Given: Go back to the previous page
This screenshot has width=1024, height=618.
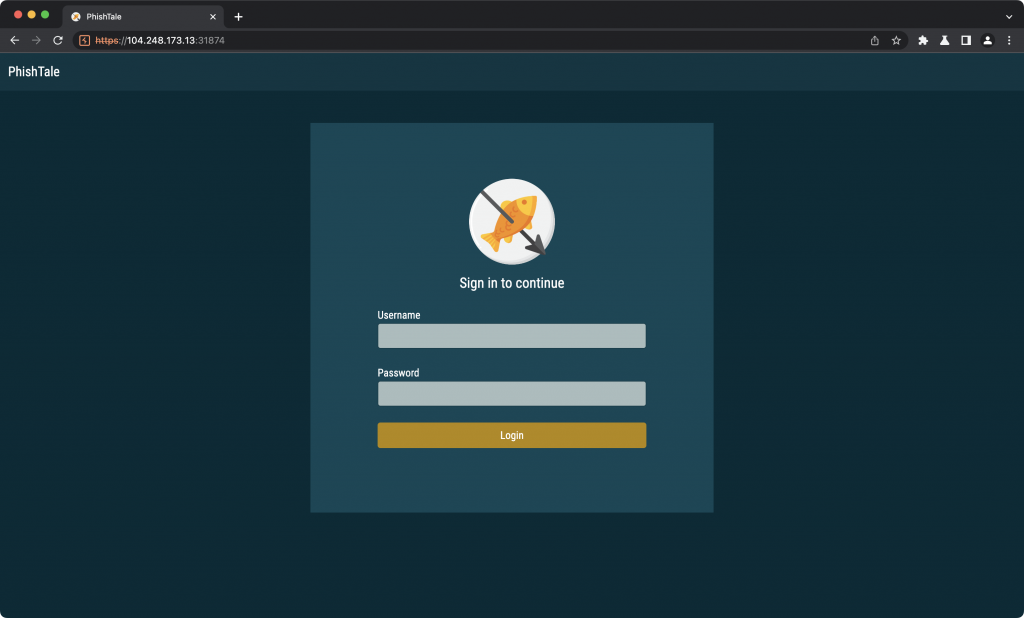Looking at the screenshot, I should click(14, 41).
